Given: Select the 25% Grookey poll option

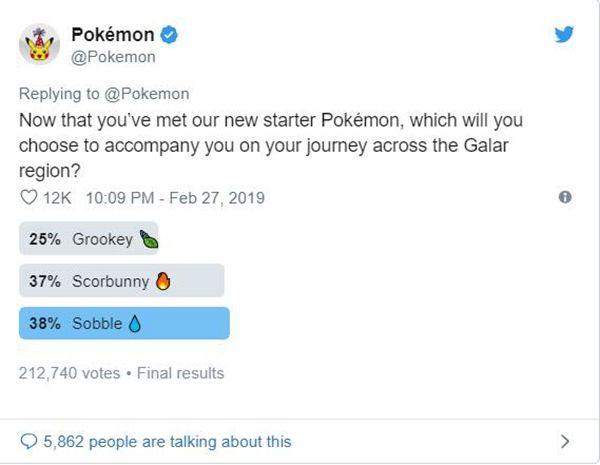Looking at the screenshot, I should coord(88,238).
